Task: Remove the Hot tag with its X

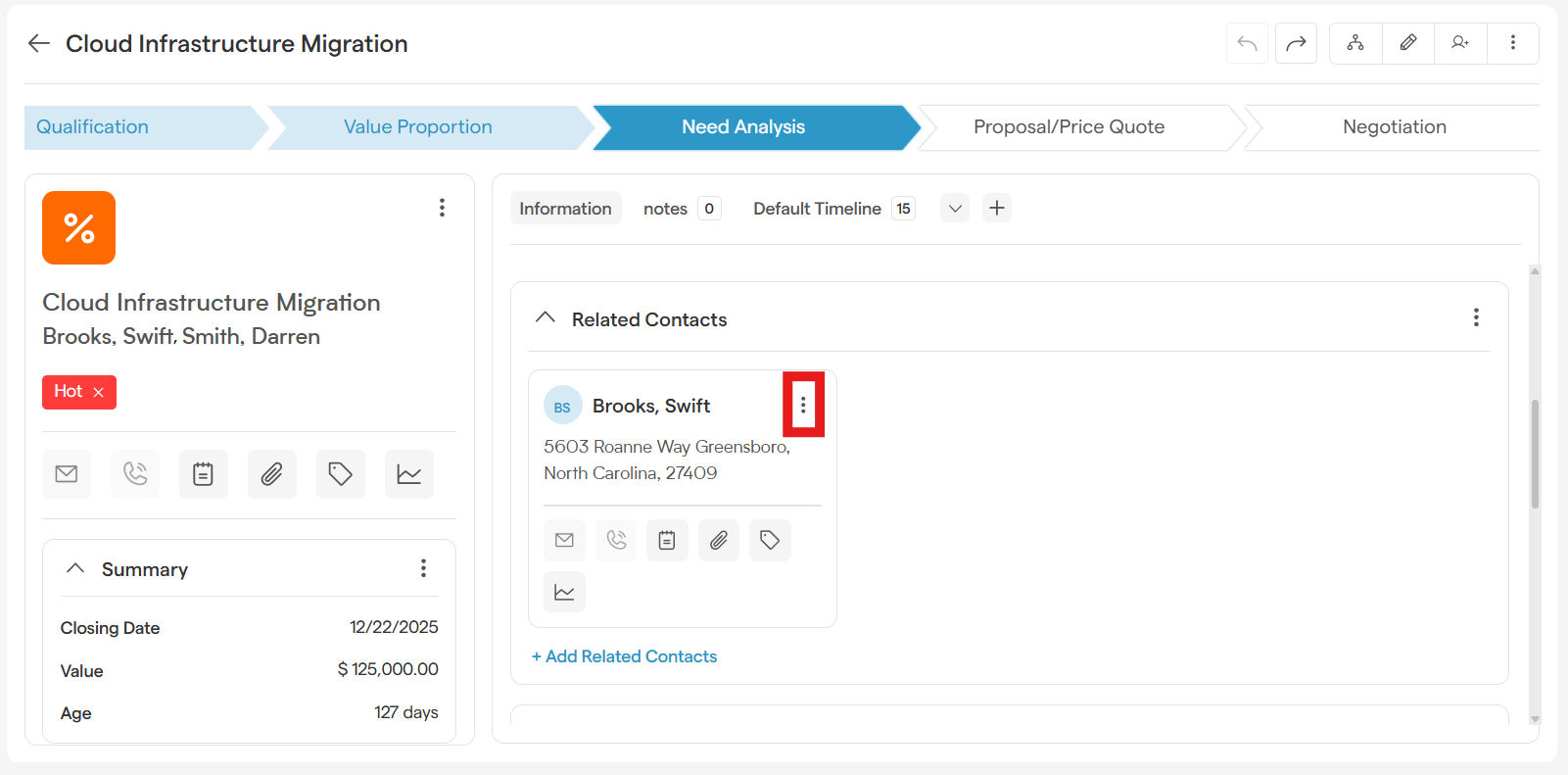Action: pyautogui.click(x=98, y=392)
